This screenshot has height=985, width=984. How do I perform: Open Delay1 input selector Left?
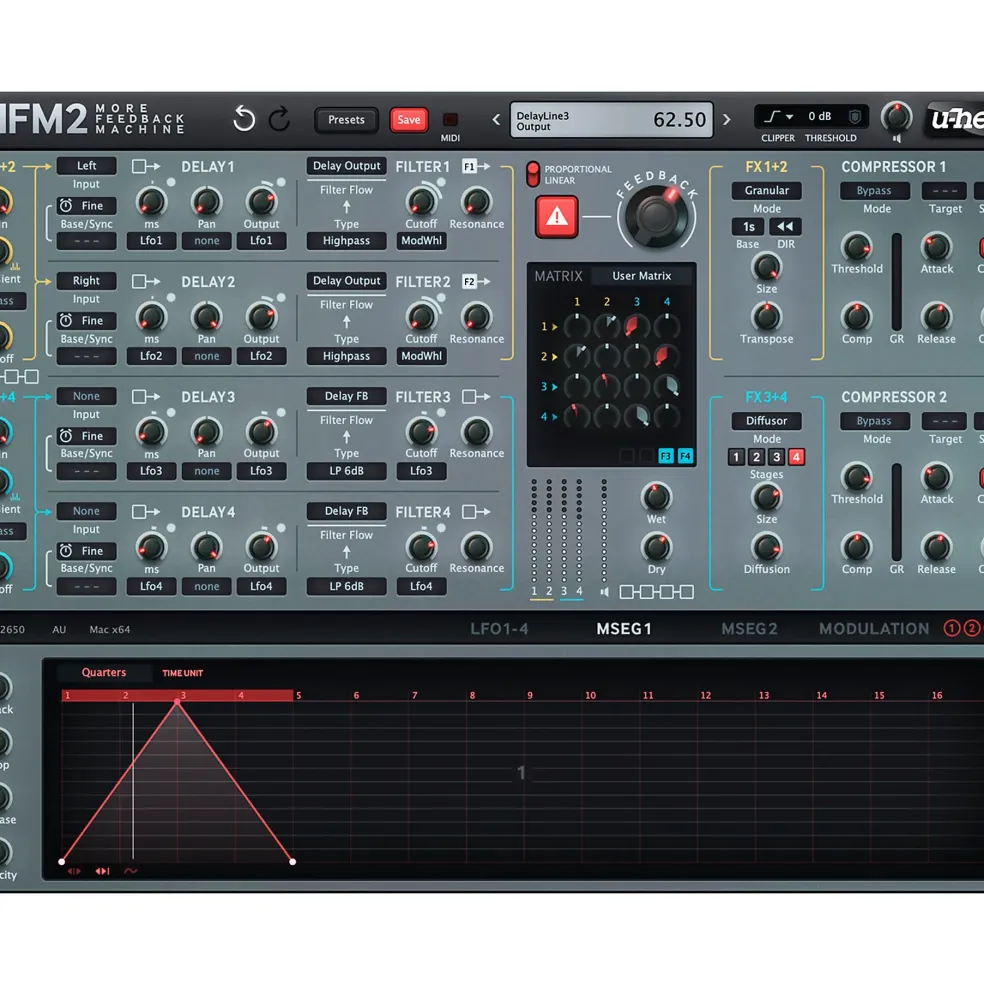pyautogui.click(x=86, y=166)
